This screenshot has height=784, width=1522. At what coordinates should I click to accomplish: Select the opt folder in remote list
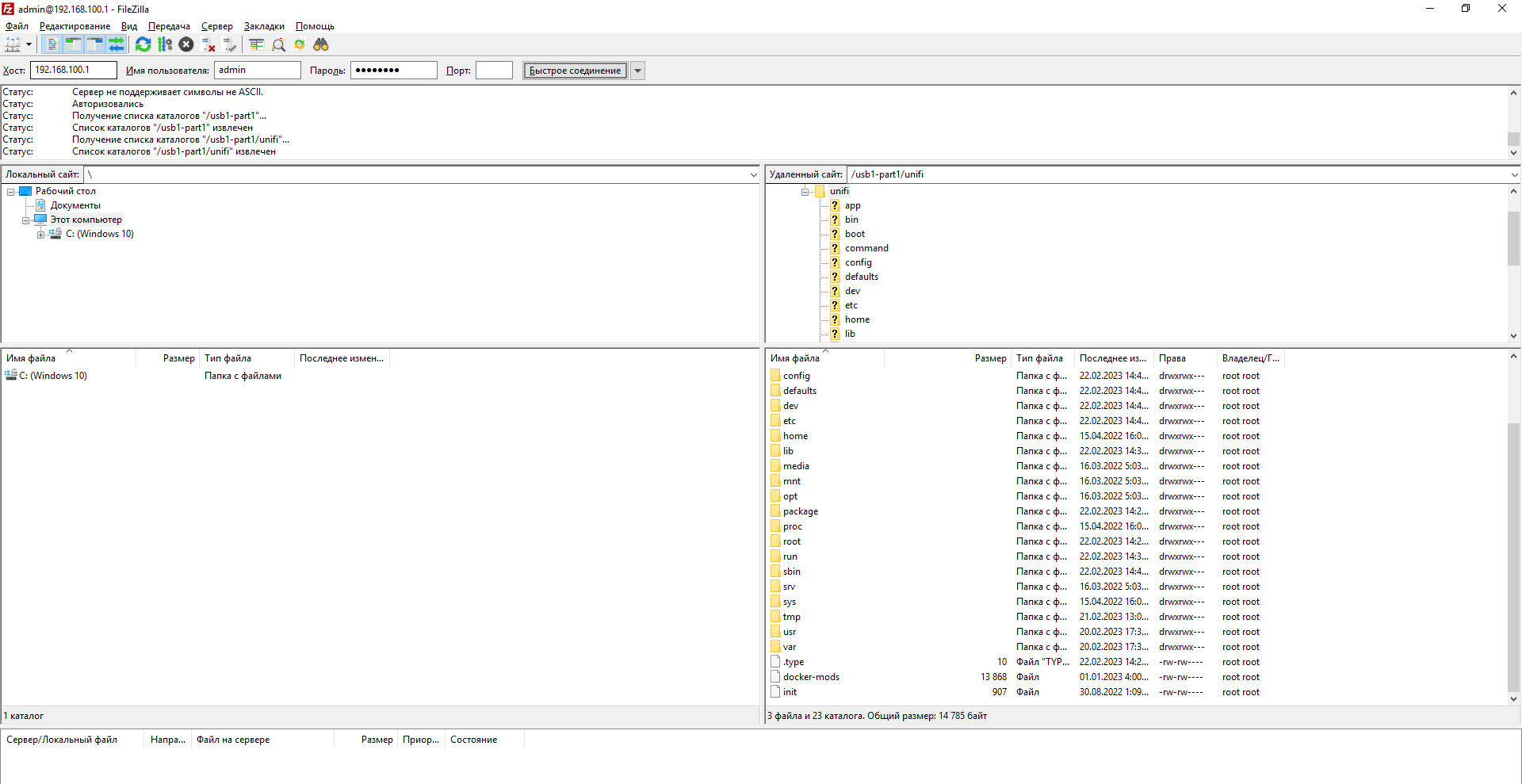[x=790, y=496]
